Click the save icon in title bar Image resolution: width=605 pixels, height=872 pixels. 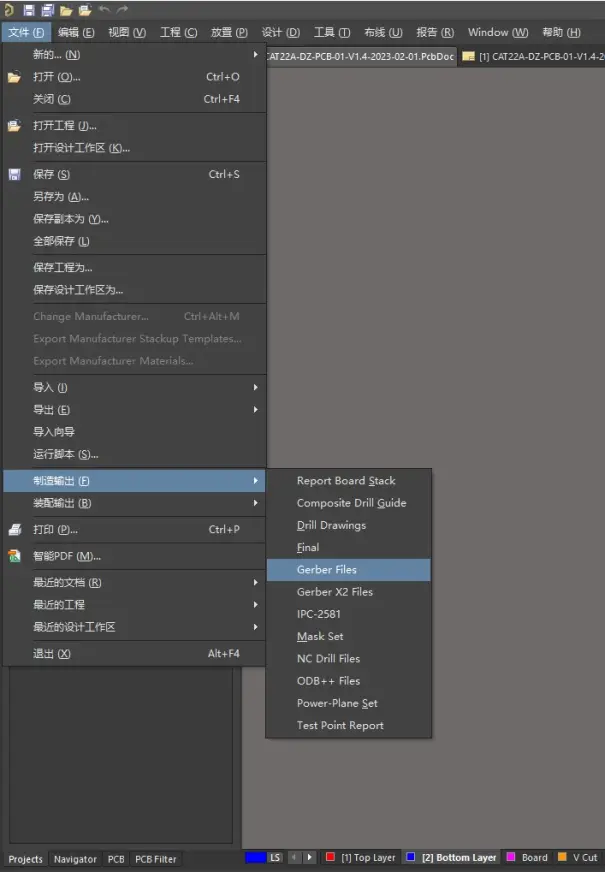pos(29,9)
